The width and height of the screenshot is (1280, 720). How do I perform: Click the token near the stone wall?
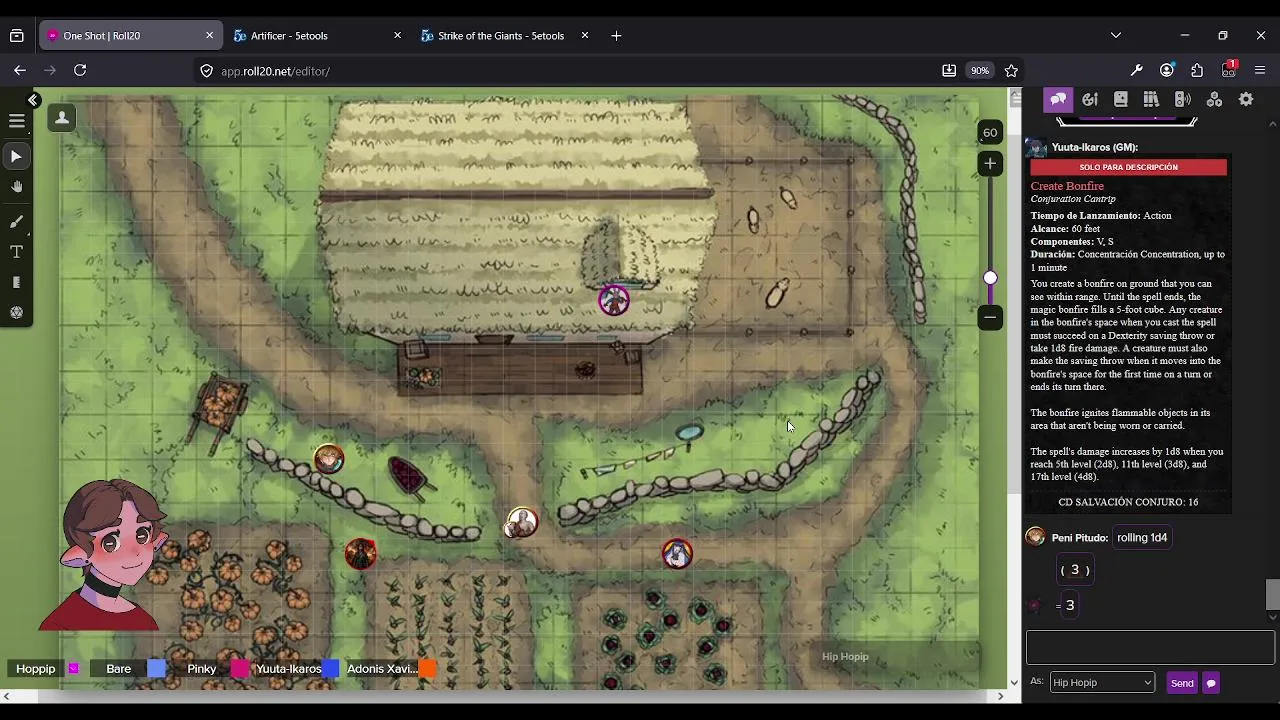point(329,459)
